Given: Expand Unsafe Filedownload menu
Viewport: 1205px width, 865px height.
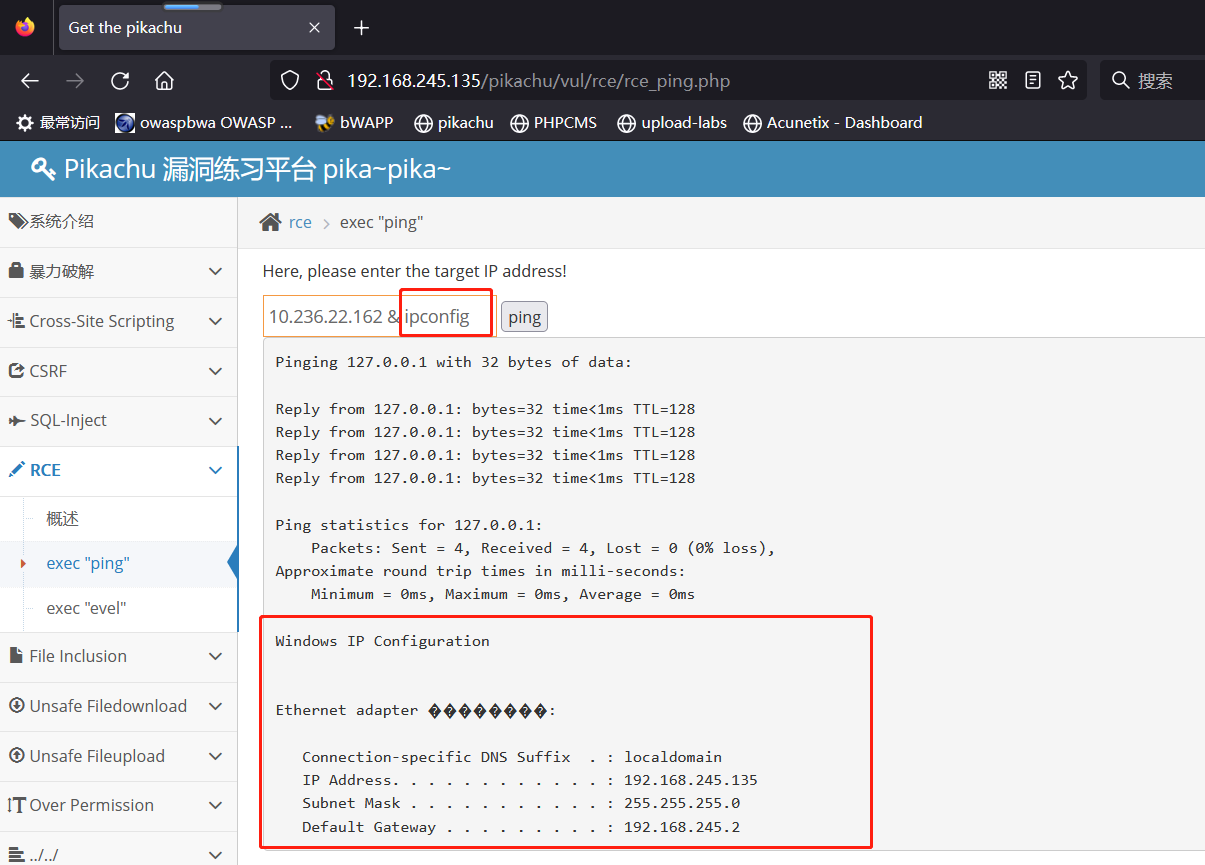Looking at the screenshot, I should [119, 707].
